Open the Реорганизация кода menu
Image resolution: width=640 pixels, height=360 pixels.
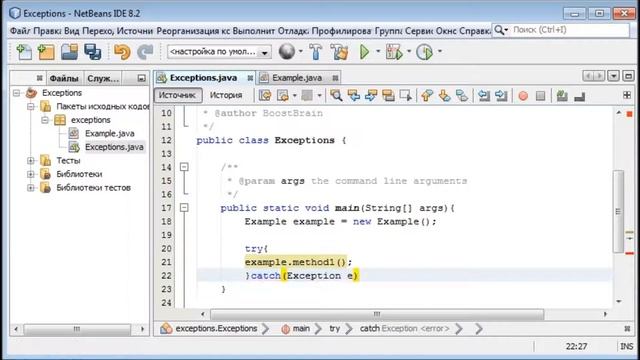193,31
